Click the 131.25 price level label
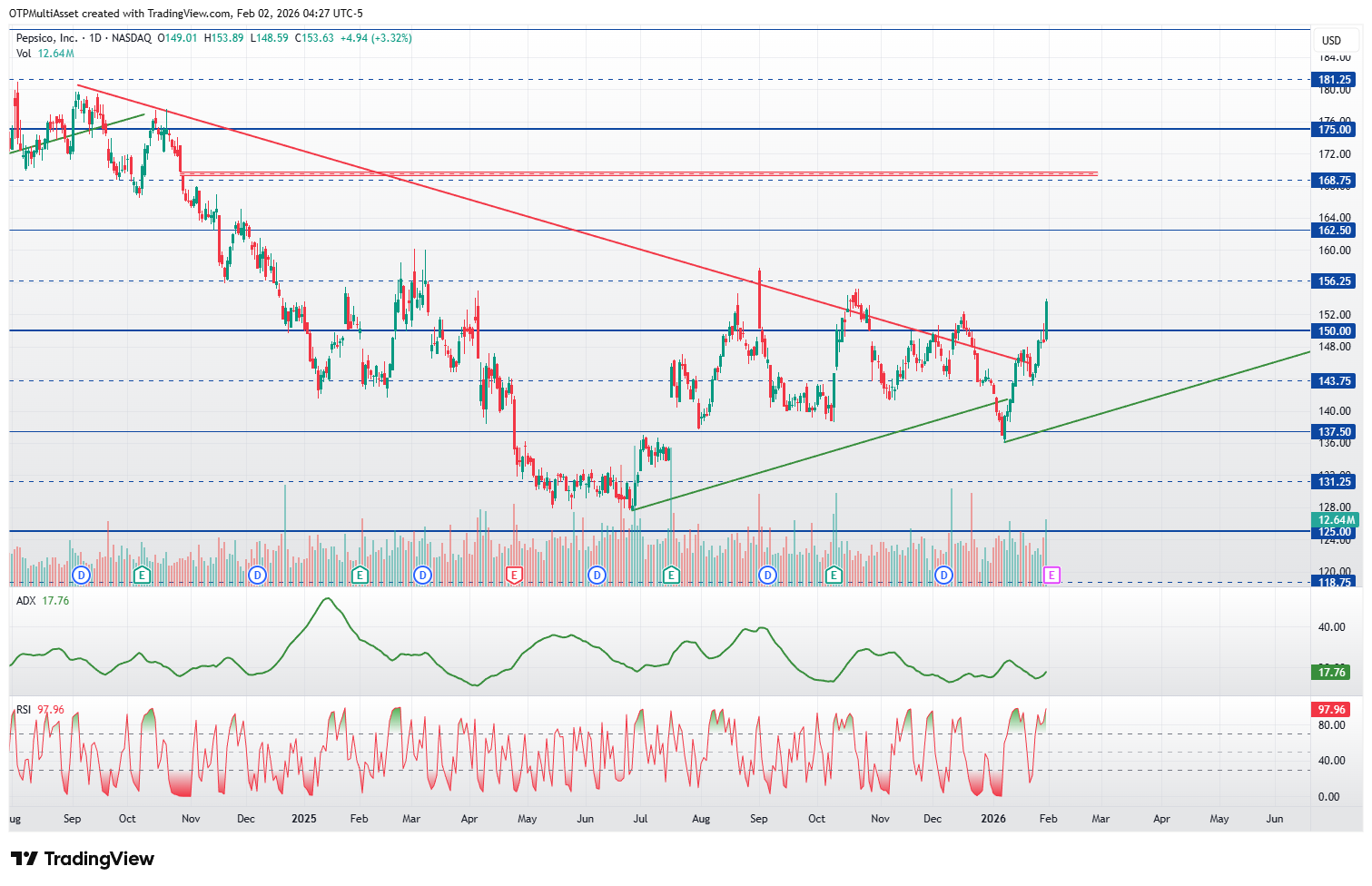1372x886 pixels. 1335,482
